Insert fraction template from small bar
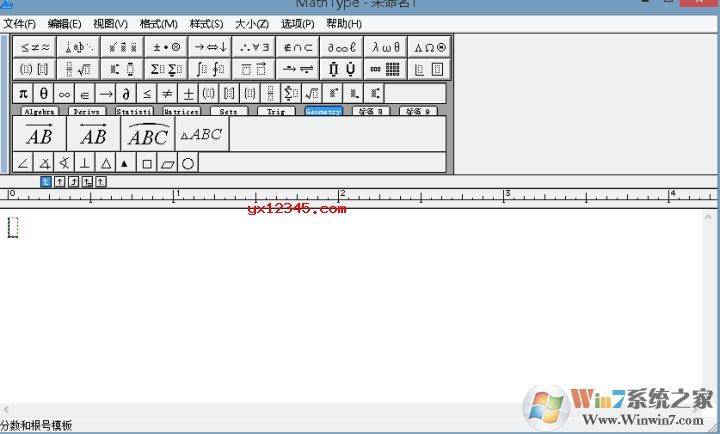The image size is (720, 434). click(x=271, y=94)
